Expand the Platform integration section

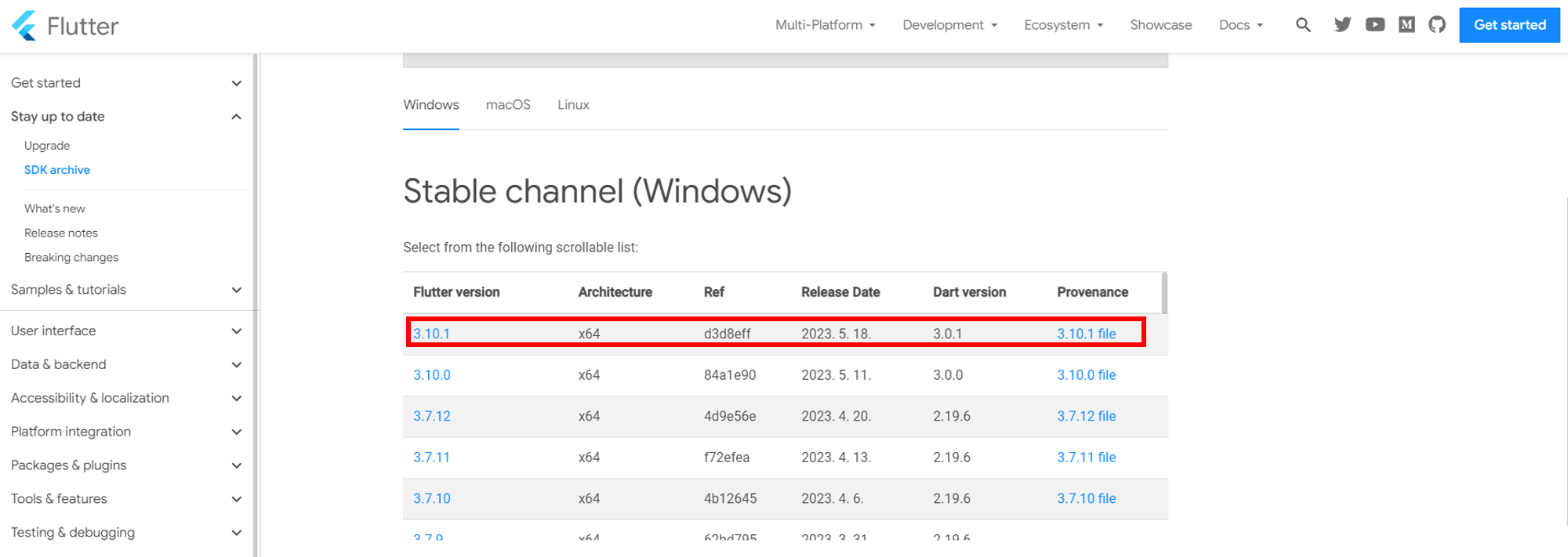click(126, 432)
